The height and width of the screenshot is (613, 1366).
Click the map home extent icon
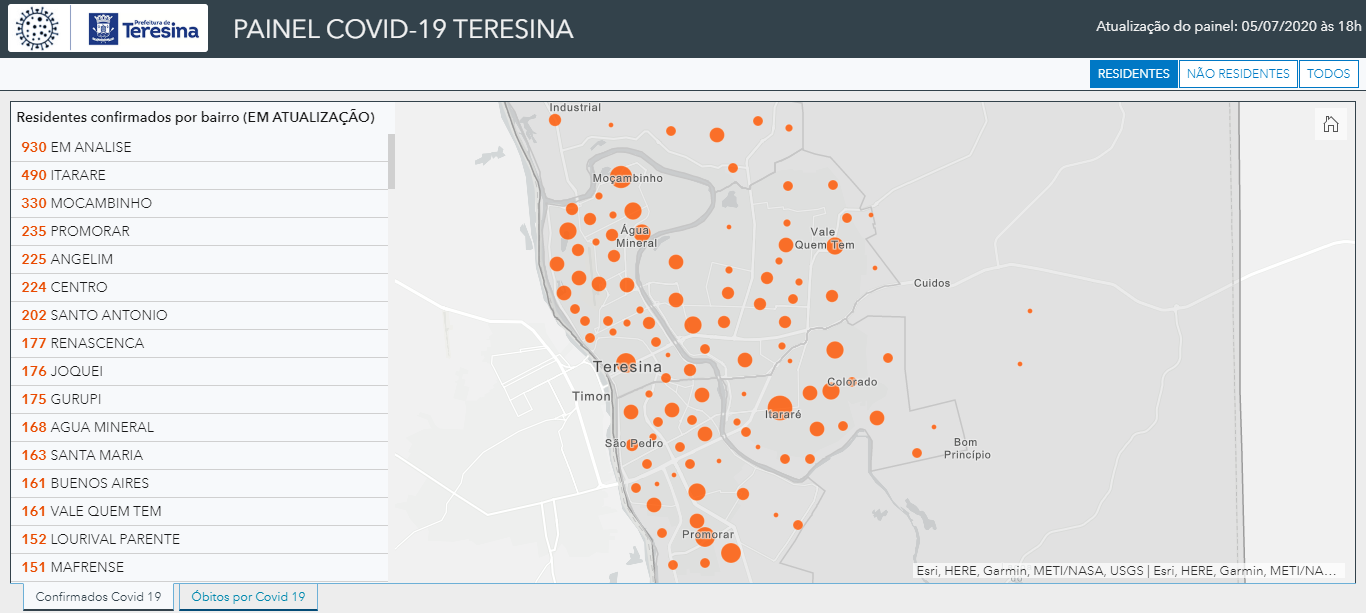click(x=1331, y=124)
